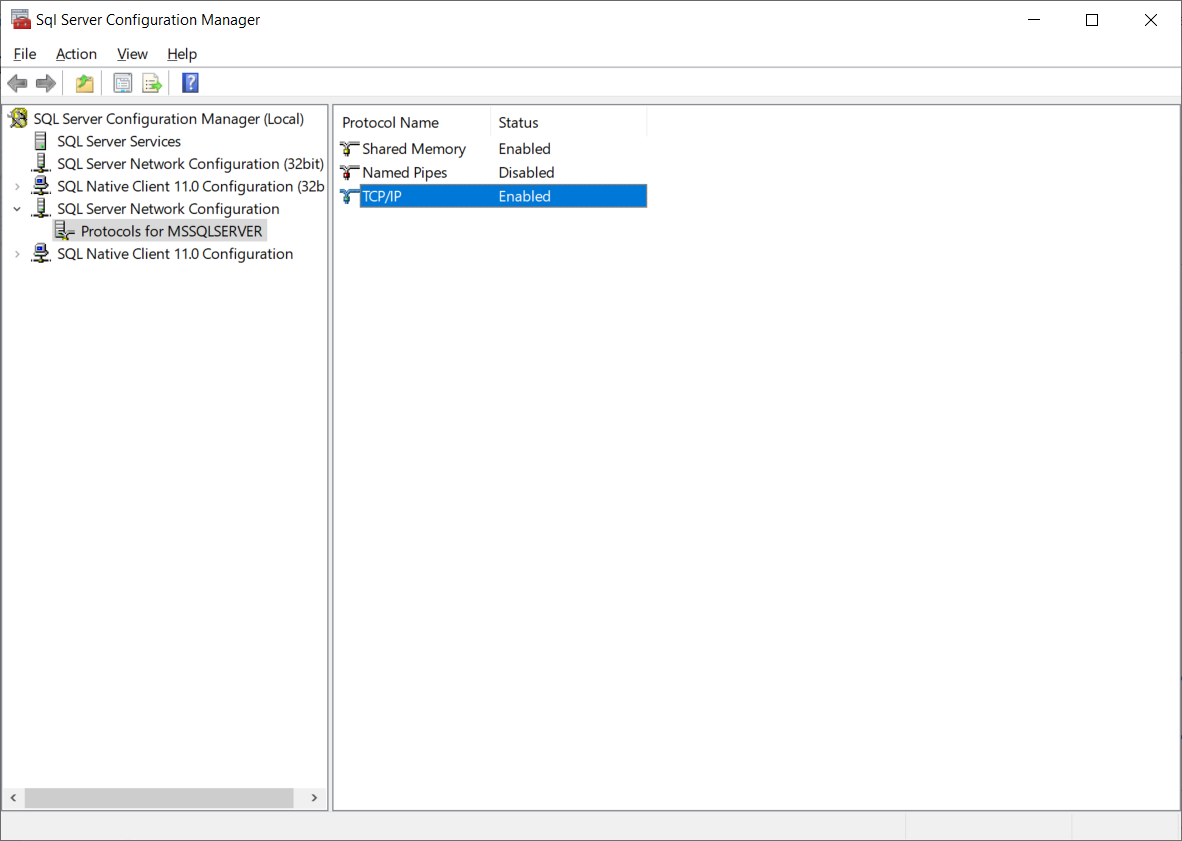Open Help via the blue question mark icon
Image resolution: width=1182 pixels, height=841 pixels.
coord(190,83)
